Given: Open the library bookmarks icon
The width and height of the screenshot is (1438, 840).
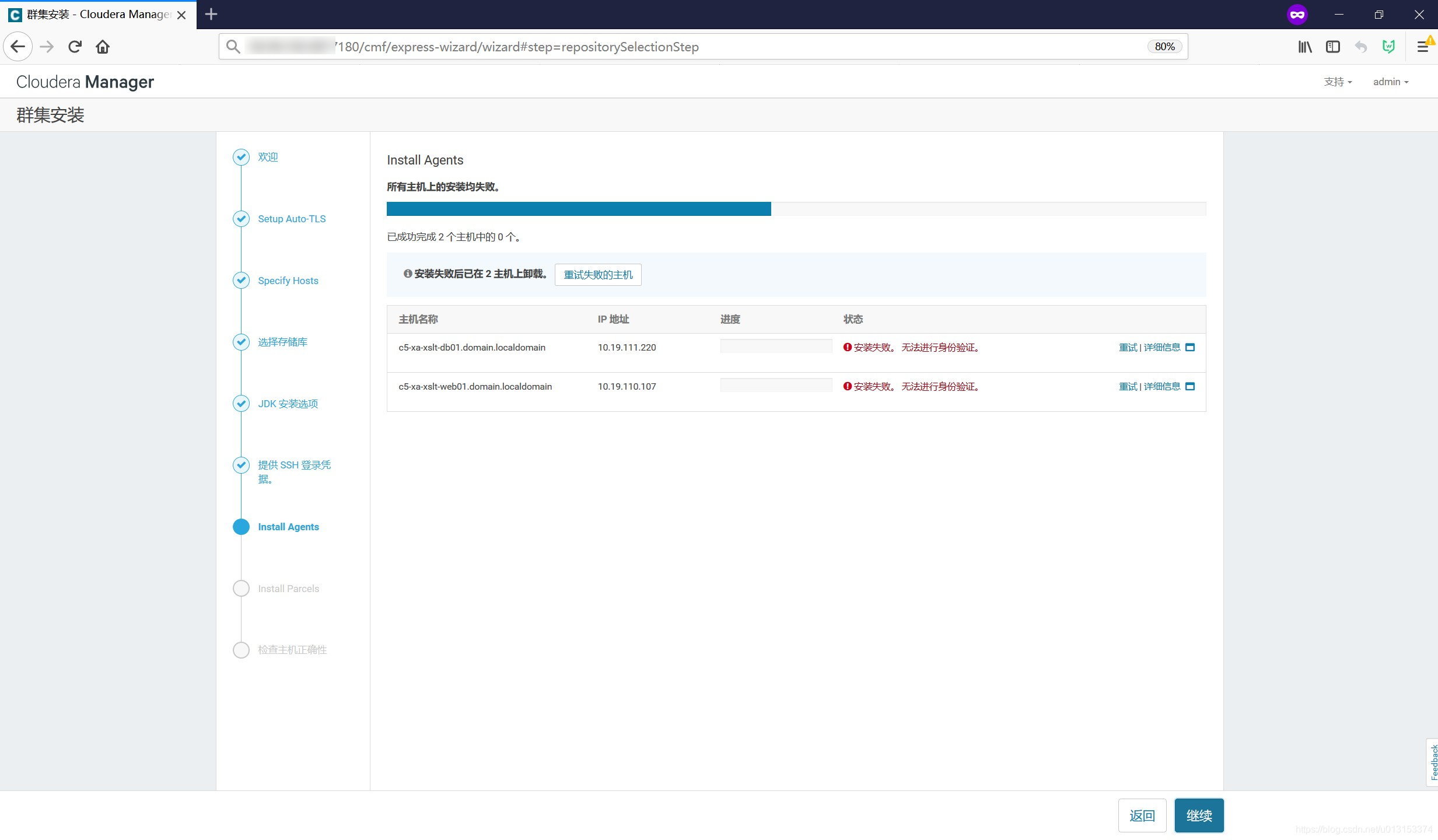Looking at the screenshot, I should [1304, 47].
